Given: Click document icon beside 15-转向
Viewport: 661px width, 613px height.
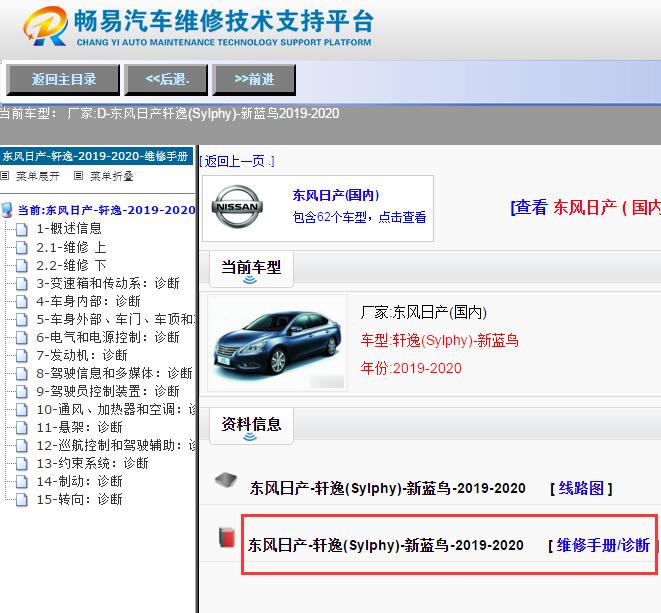Looking at the screenshot, I should click(21, 500).
